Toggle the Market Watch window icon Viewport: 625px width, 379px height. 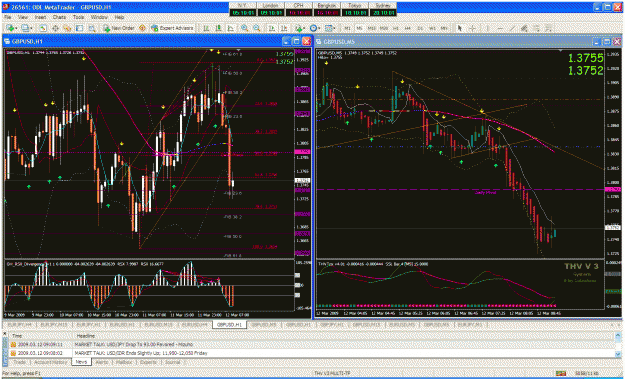[43, 28]
